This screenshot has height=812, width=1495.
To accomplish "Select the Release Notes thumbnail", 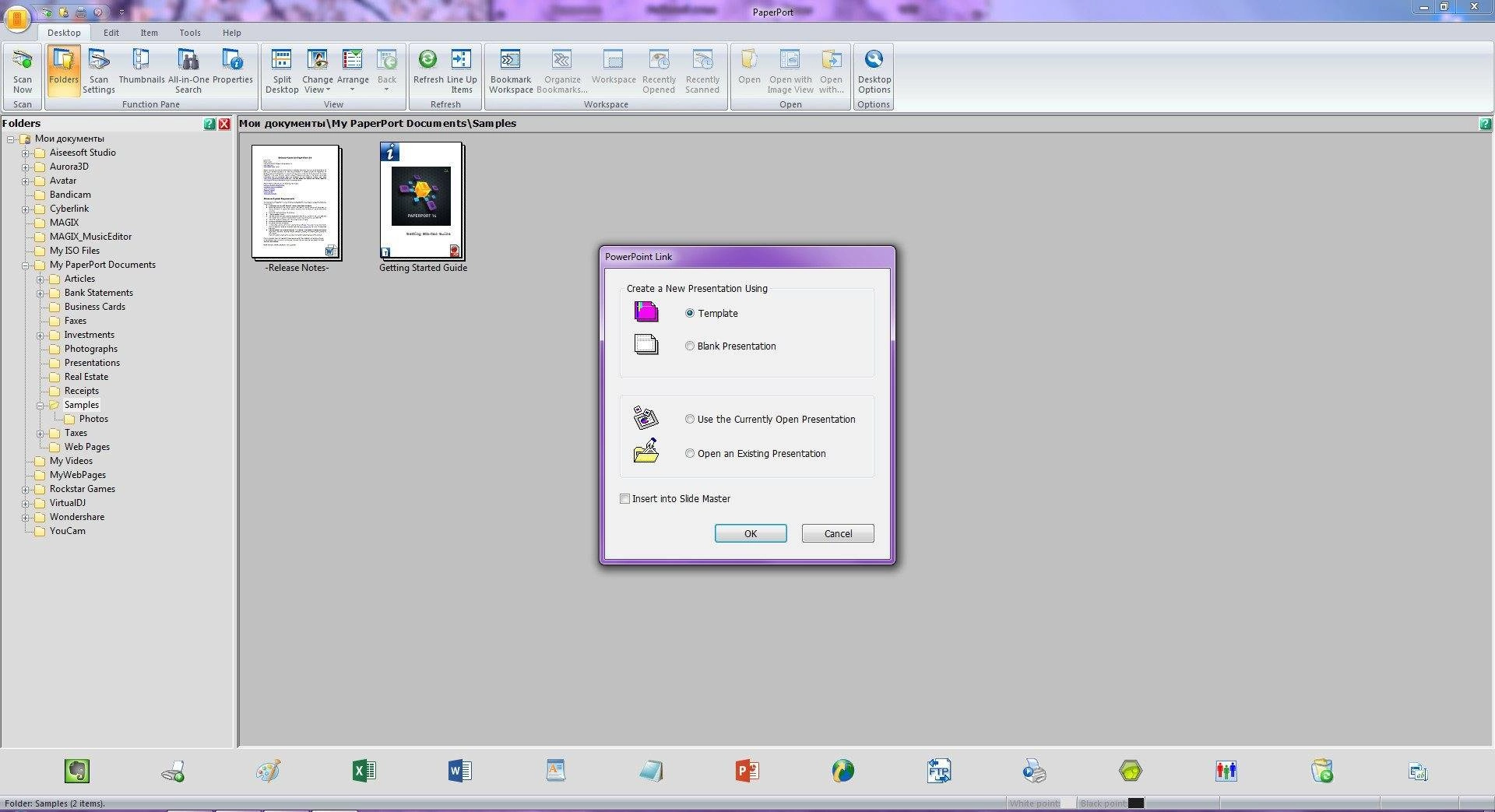I will [297, 202].
